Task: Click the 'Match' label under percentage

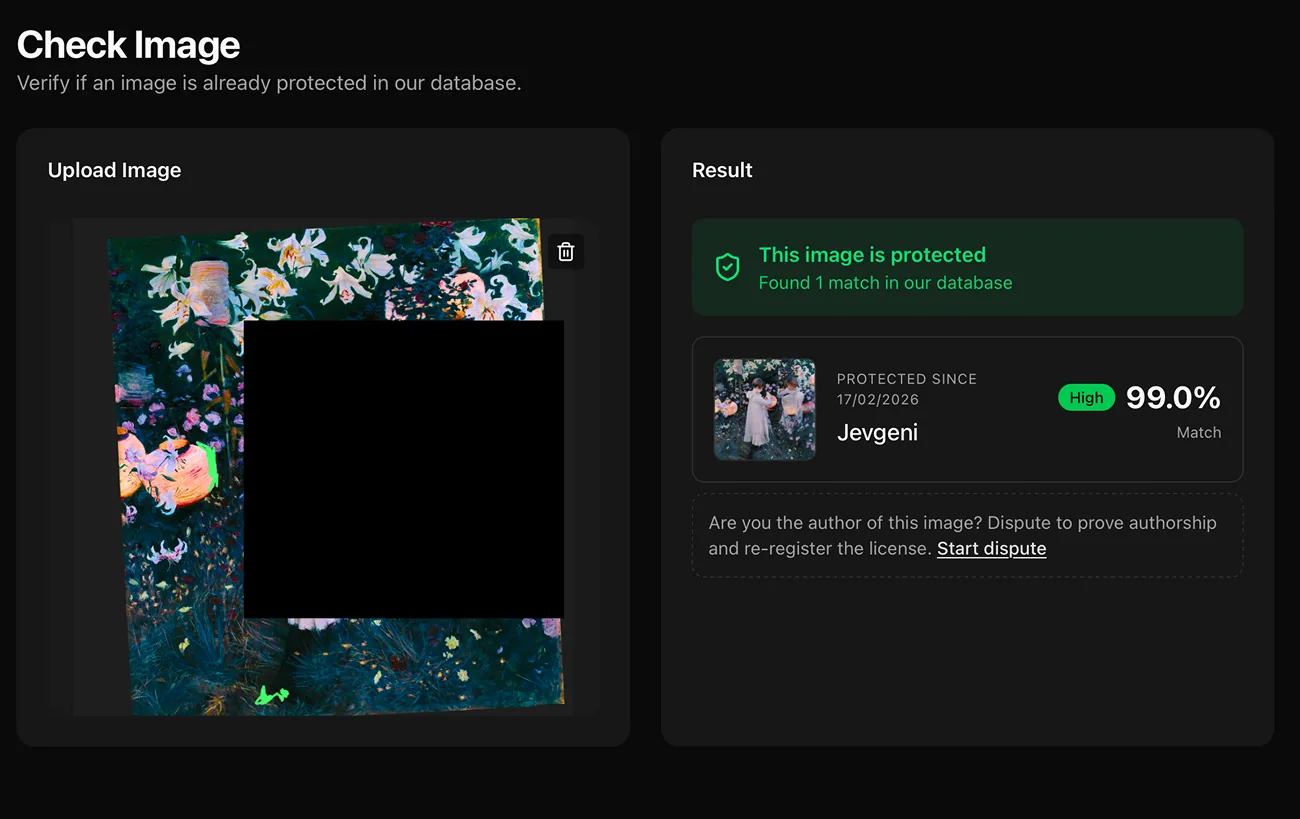Action: [1199, 433]
